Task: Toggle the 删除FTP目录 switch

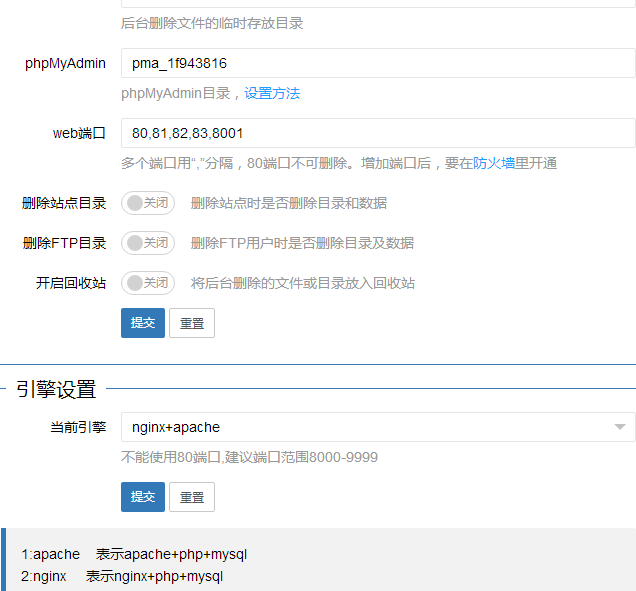Action: pyautogui.click(x=148, y=243)
